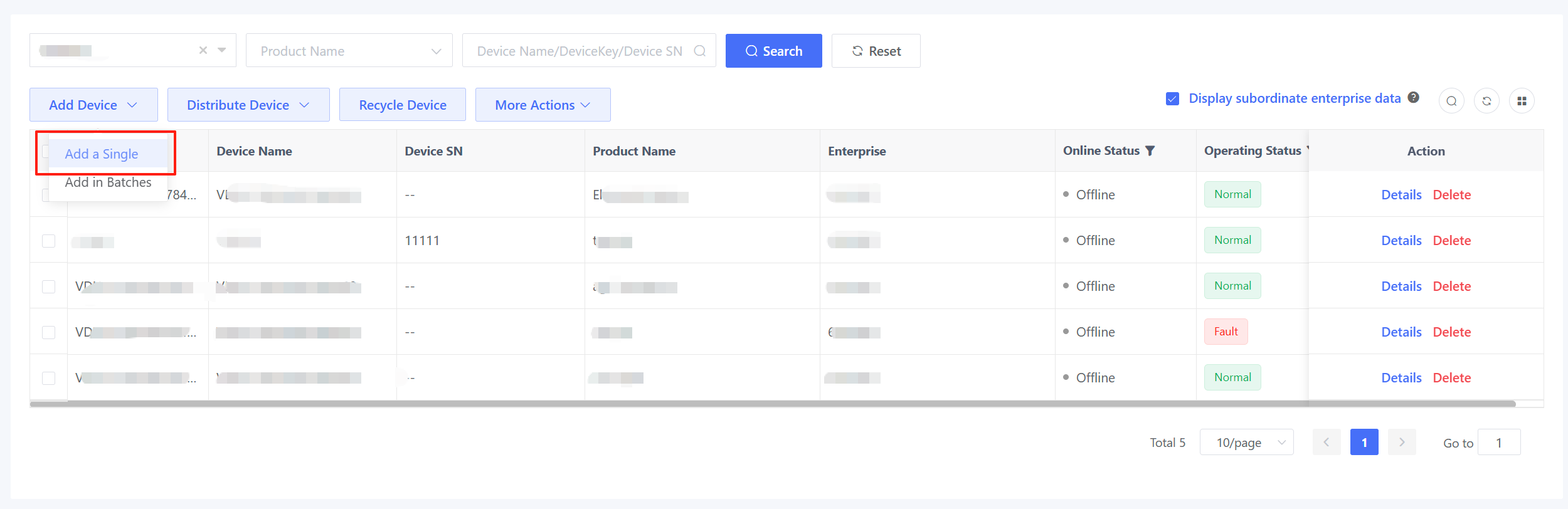Choose Add in Batches menu option
The width and height of the screenshot is (1568, 509).
(109, 182)
